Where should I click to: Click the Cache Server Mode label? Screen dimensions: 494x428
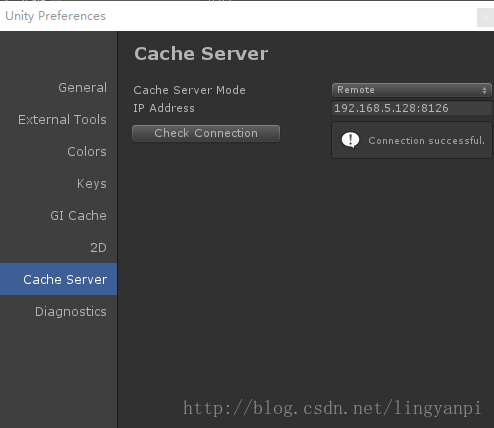coord(189,90)
